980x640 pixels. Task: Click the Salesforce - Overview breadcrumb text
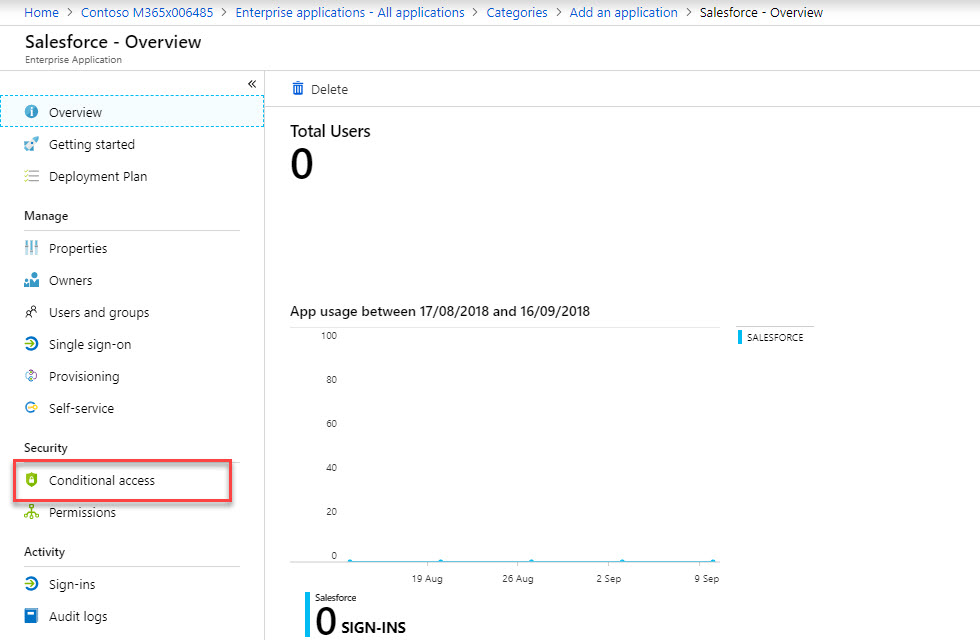761,12
